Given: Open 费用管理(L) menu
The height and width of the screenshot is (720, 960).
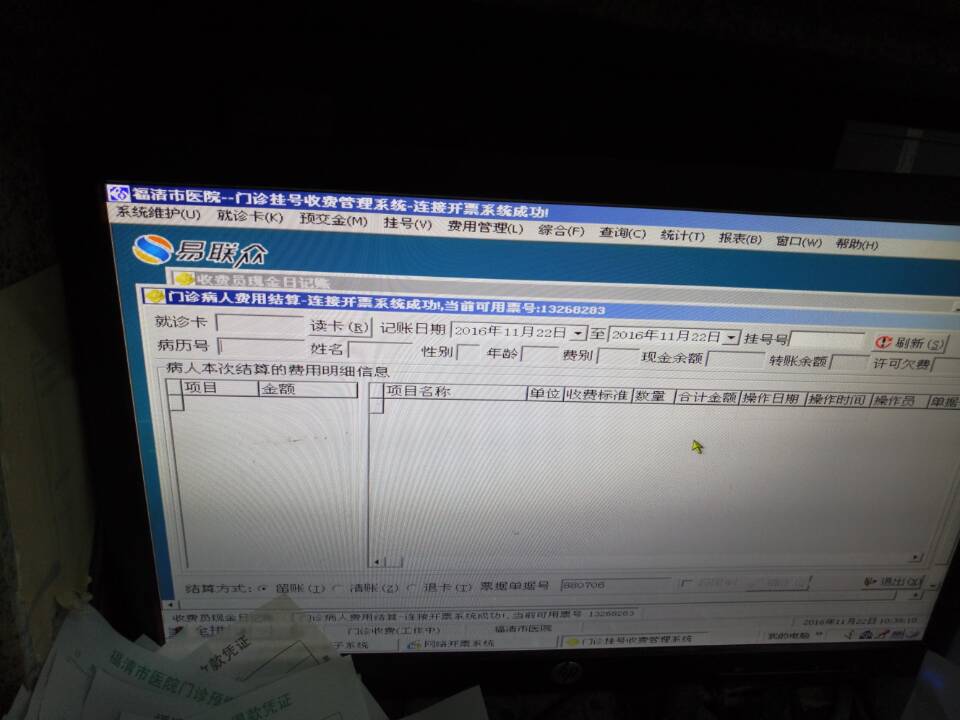Looking at the screenshot, I should click(485, 227).
